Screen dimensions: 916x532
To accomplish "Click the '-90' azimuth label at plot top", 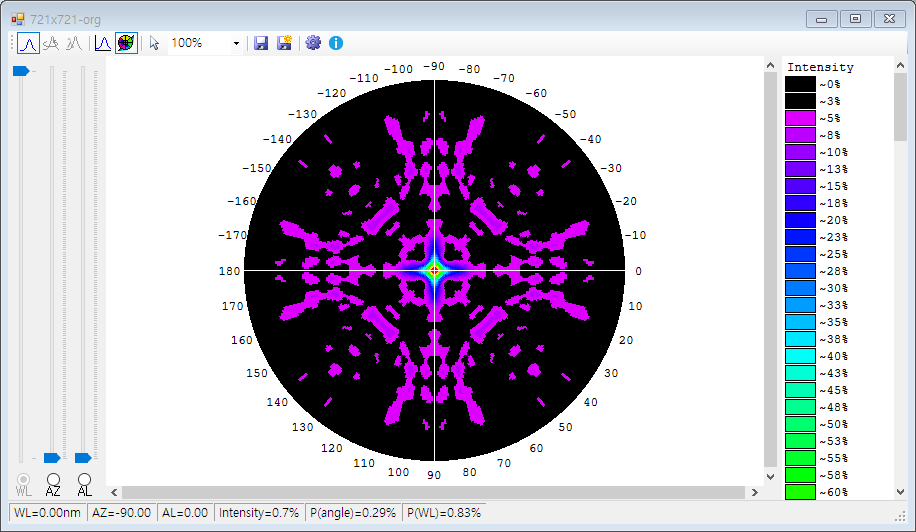I will (433, 66).
